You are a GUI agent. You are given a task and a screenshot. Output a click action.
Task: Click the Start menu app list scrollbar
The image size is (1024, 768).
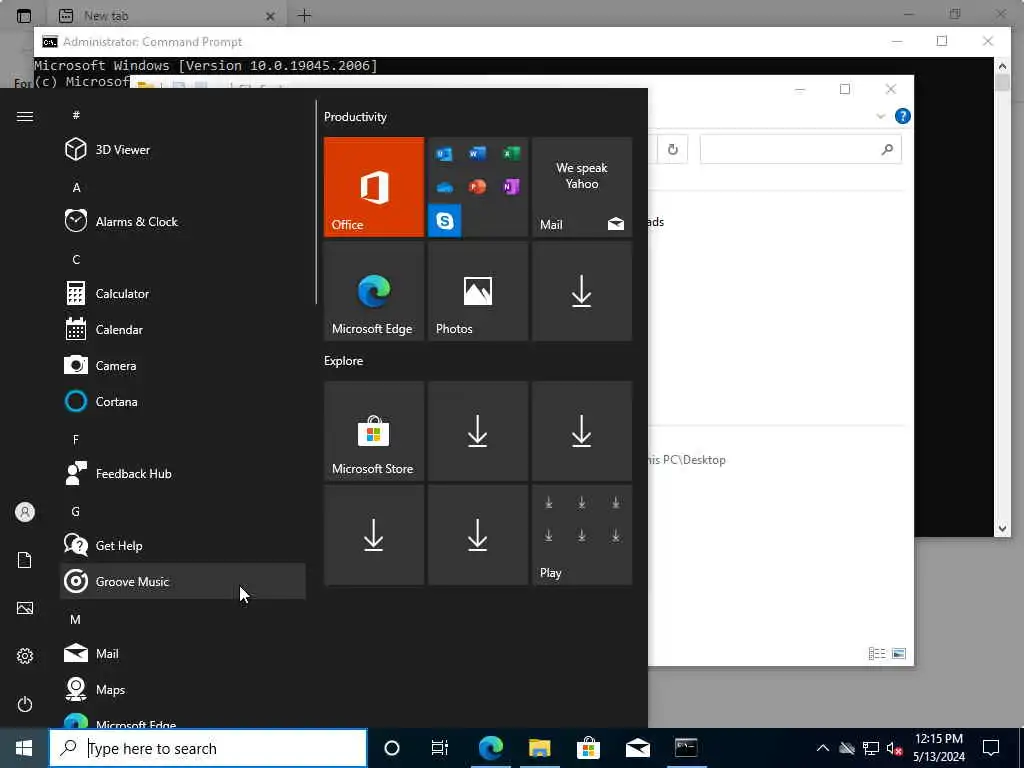pyautogui.click(x=316, y=202)
